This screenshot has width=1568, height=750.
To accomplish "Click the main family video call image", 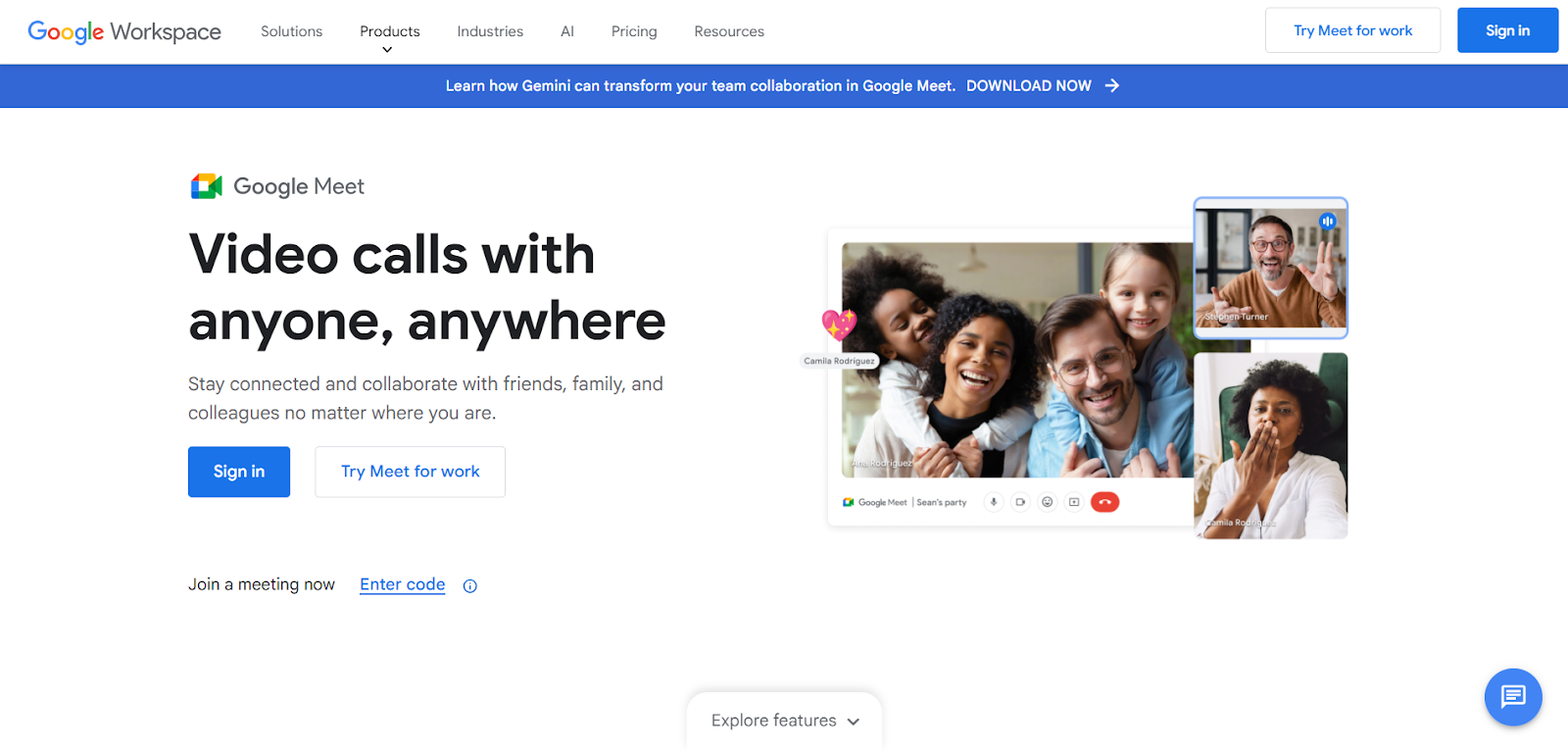I will 1018,360.
